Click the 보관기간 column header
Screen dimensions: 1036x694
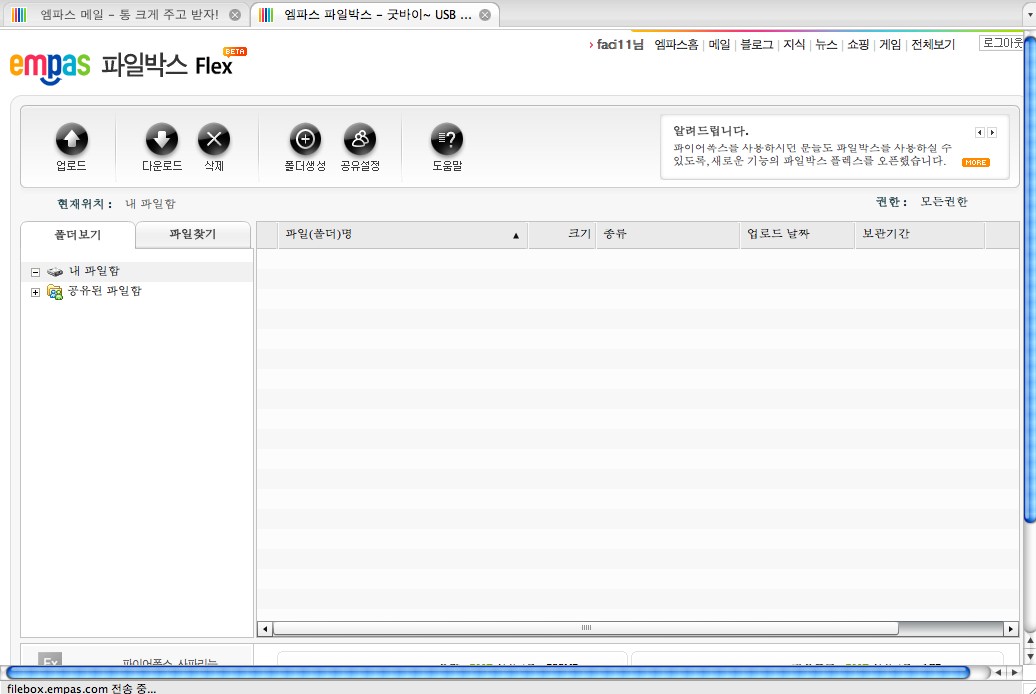point(920,235)
